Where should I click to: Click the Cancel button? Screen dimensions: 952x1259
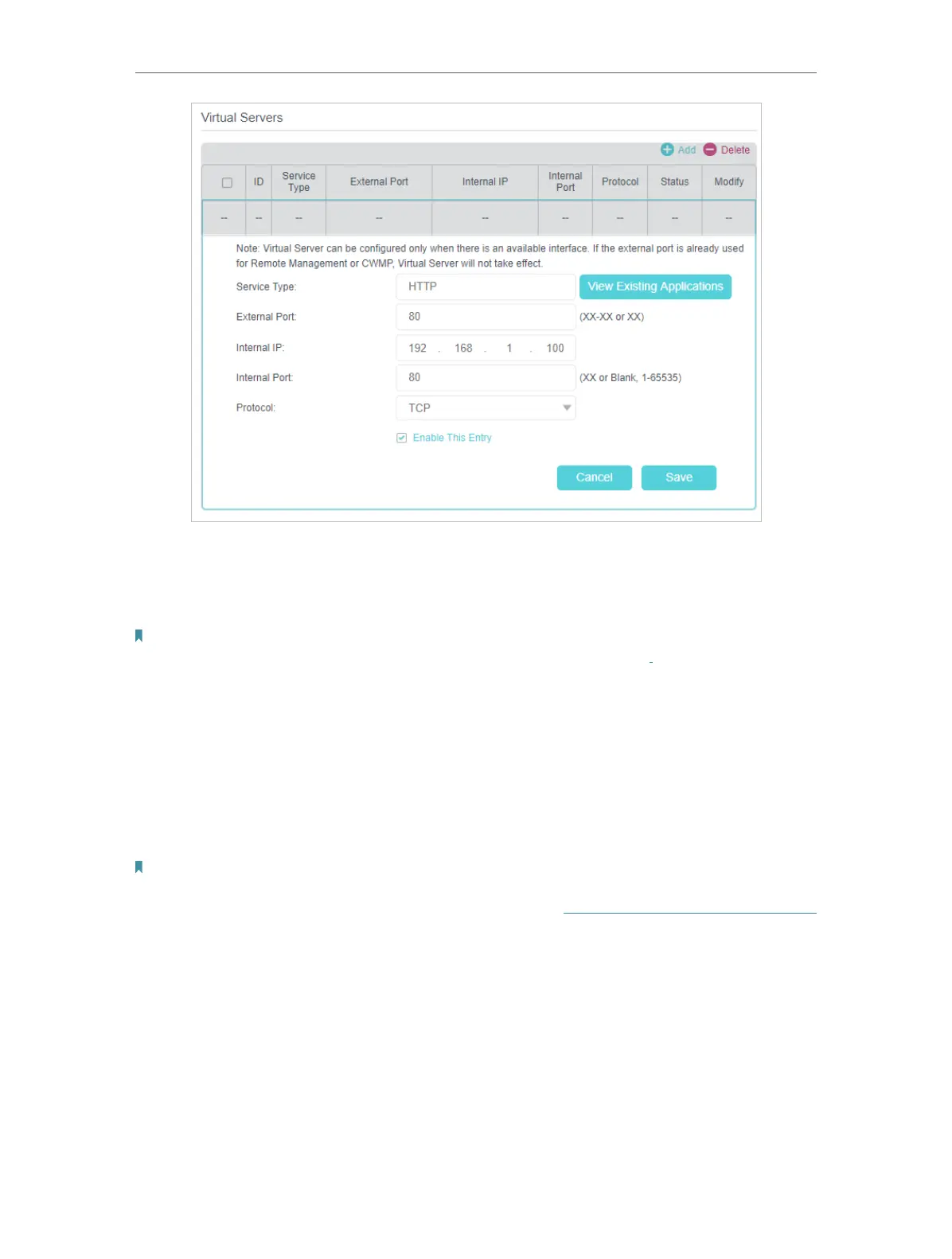tap(595, 477)
